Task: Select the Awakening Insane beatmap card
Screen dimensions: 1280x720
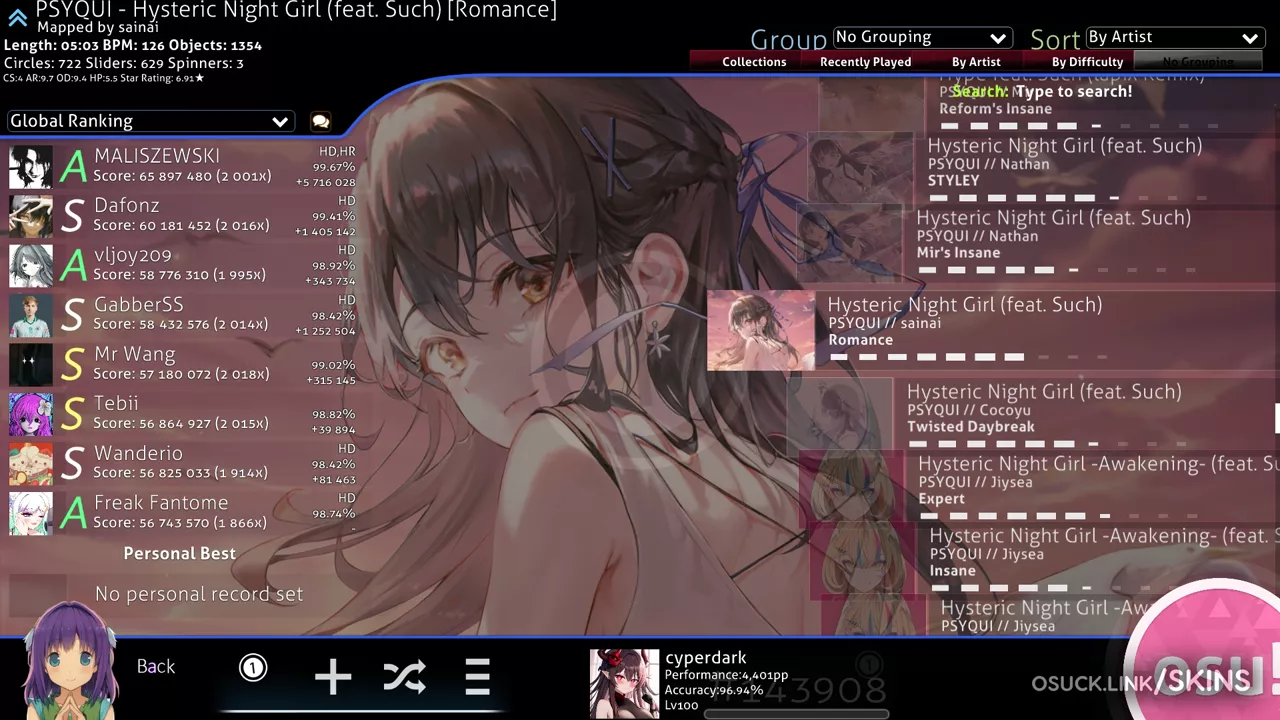Action: (x=1044, y=557)
